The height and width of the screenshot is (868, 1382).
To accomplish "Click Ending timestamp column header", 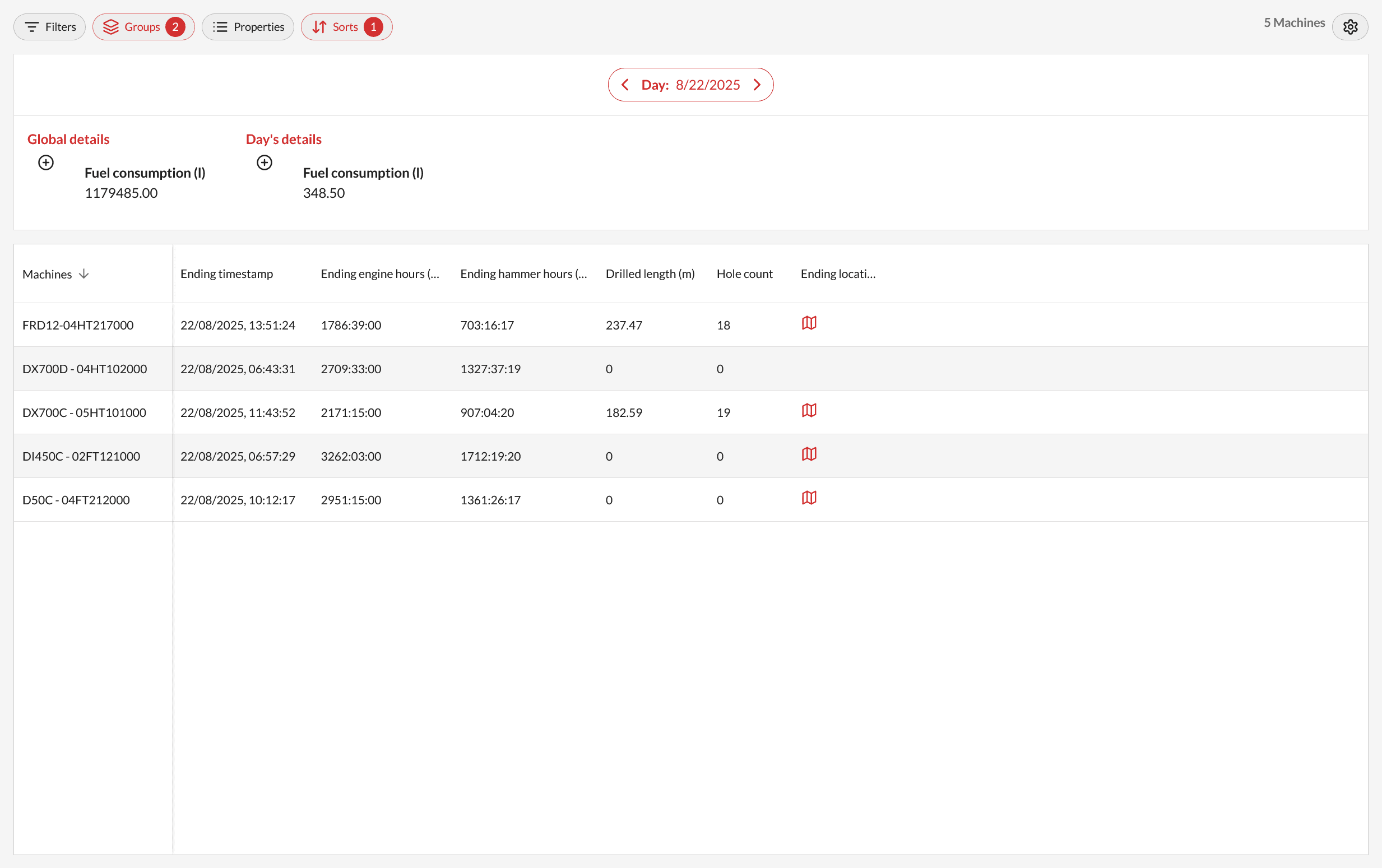I will 226,273.
